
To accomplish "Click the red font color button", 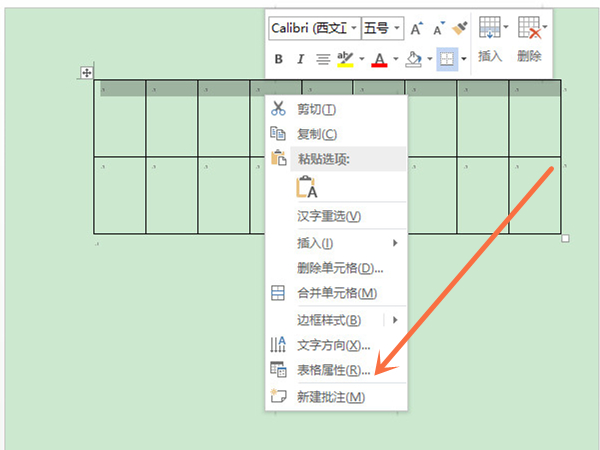I will (x=379, y=60).
